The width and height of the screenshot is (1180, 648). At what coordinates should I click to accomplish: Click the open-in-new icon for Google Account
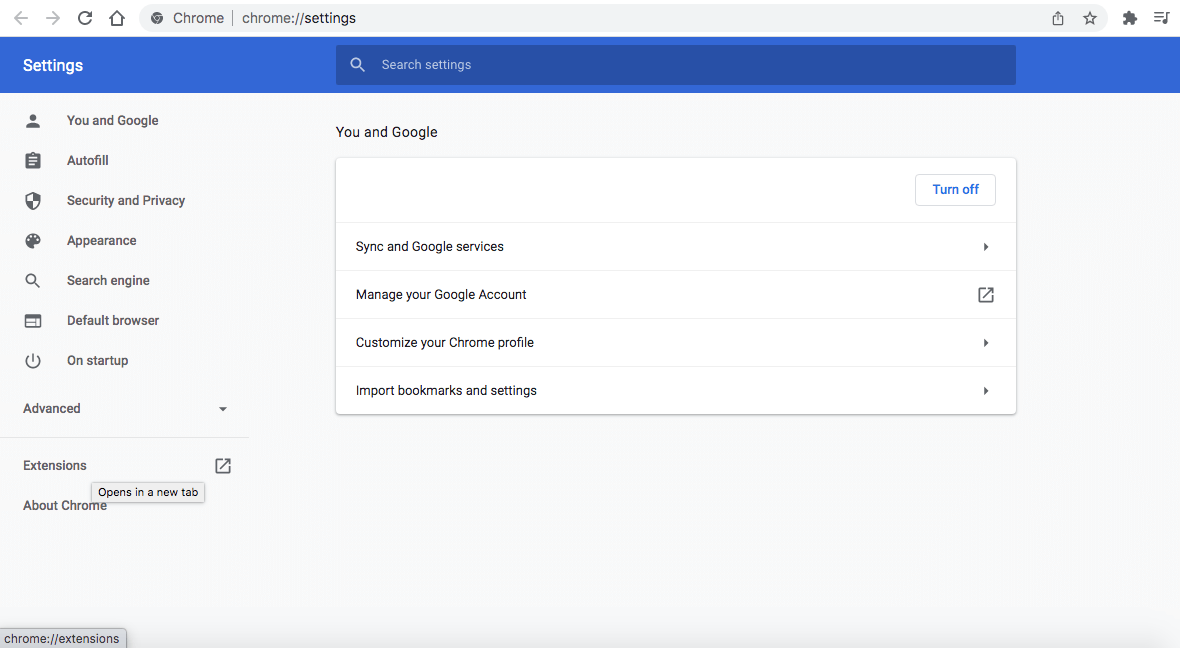click(x=985, y=295)
